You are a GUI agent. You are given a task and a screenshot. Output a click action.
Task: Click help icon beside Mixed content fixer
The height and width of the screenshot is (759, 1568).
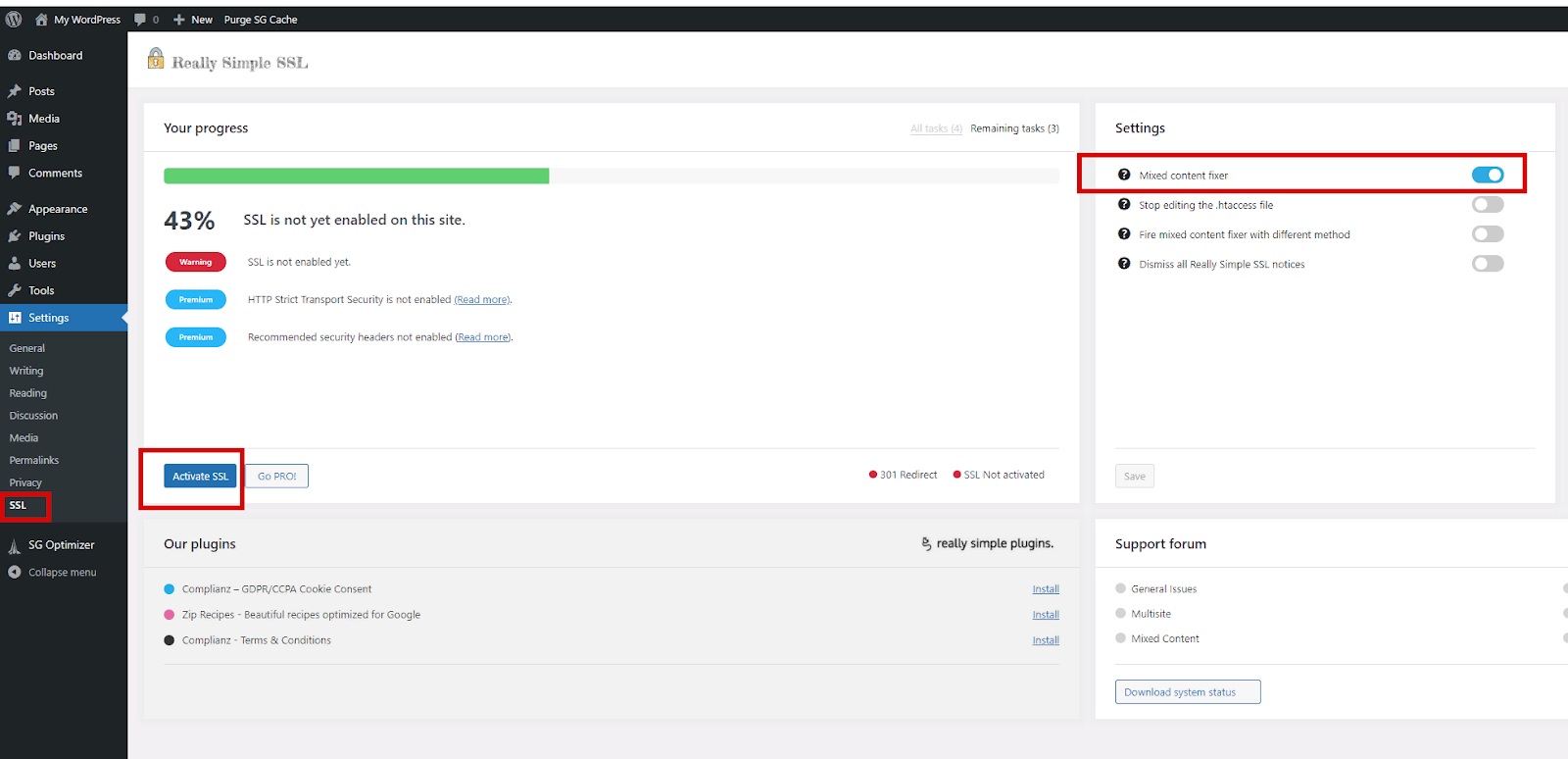tap(1124, 175)
